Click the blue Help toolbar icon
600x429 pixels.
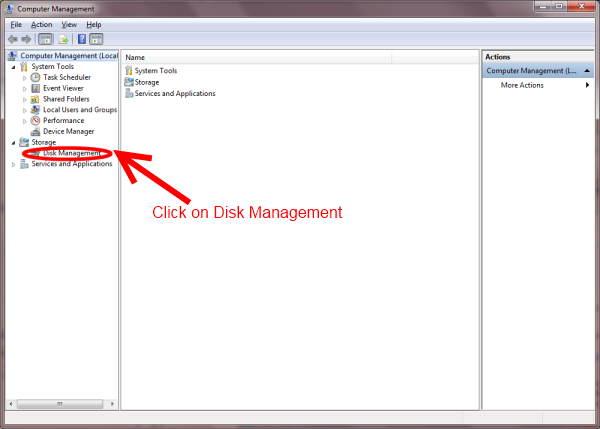(x=80, y=39)
